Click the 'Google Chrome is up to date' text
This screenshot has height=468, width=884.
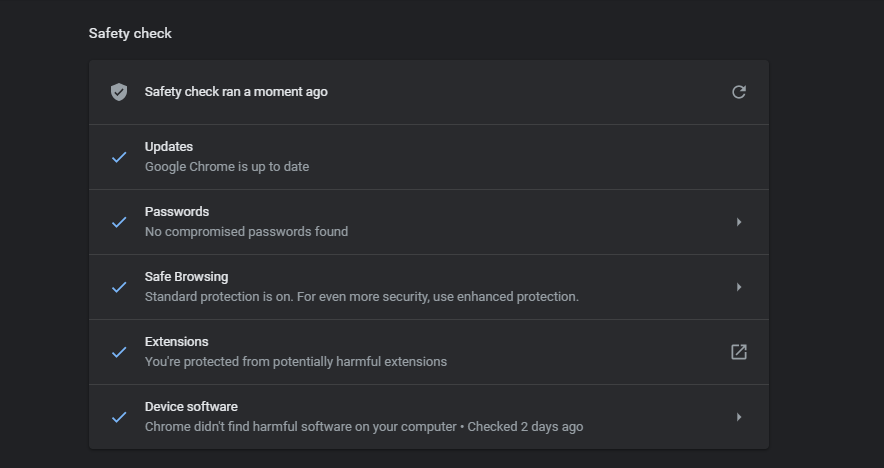coord(227,167)
